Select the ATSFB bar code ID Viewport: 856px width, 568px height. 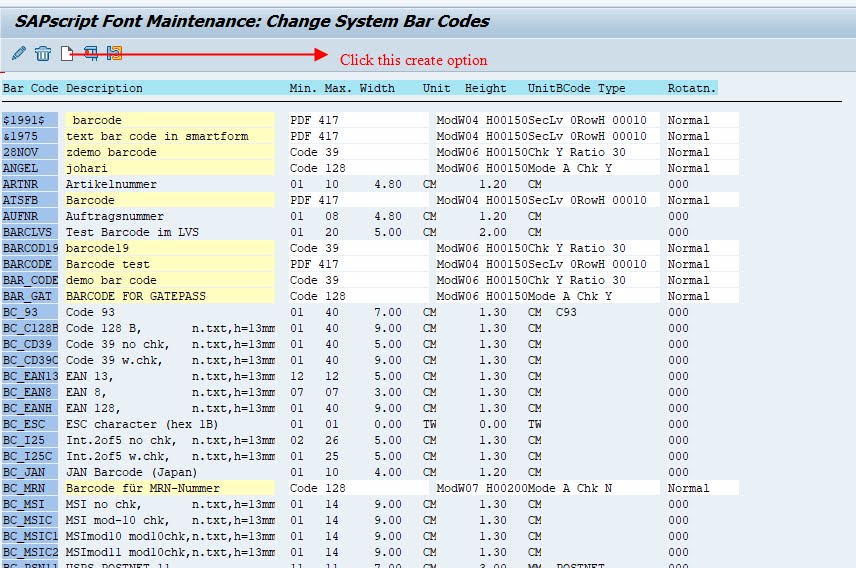coord(30,200)
